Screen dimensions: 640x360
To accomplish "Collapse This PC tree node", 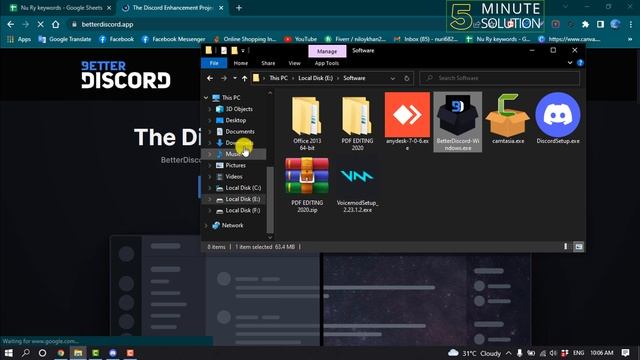I will pyautogui.click(x=206, y=98).
